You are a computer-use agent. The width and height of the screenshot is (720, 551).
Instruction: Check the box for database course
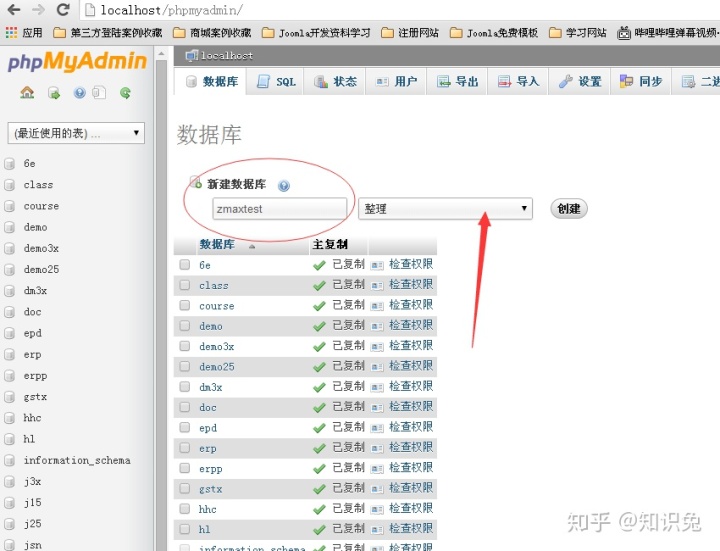coord(185,305)
